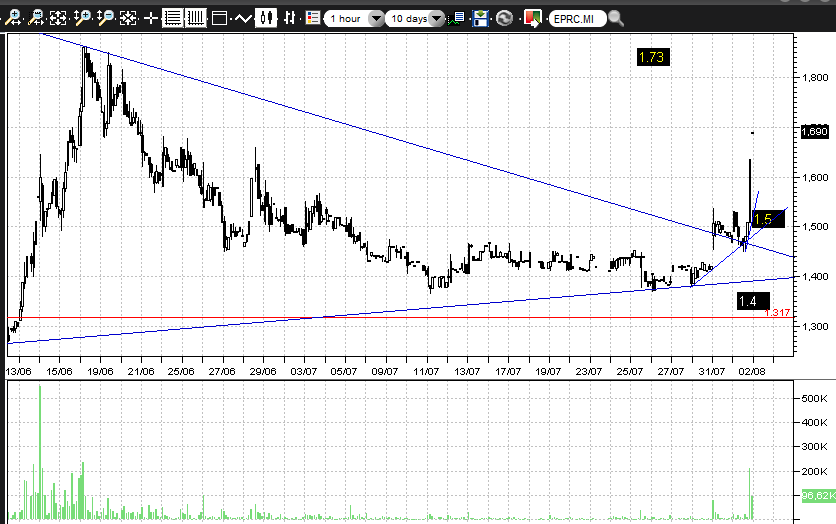Click the EPRC.MI symbol input field

(x=577, y=18)
